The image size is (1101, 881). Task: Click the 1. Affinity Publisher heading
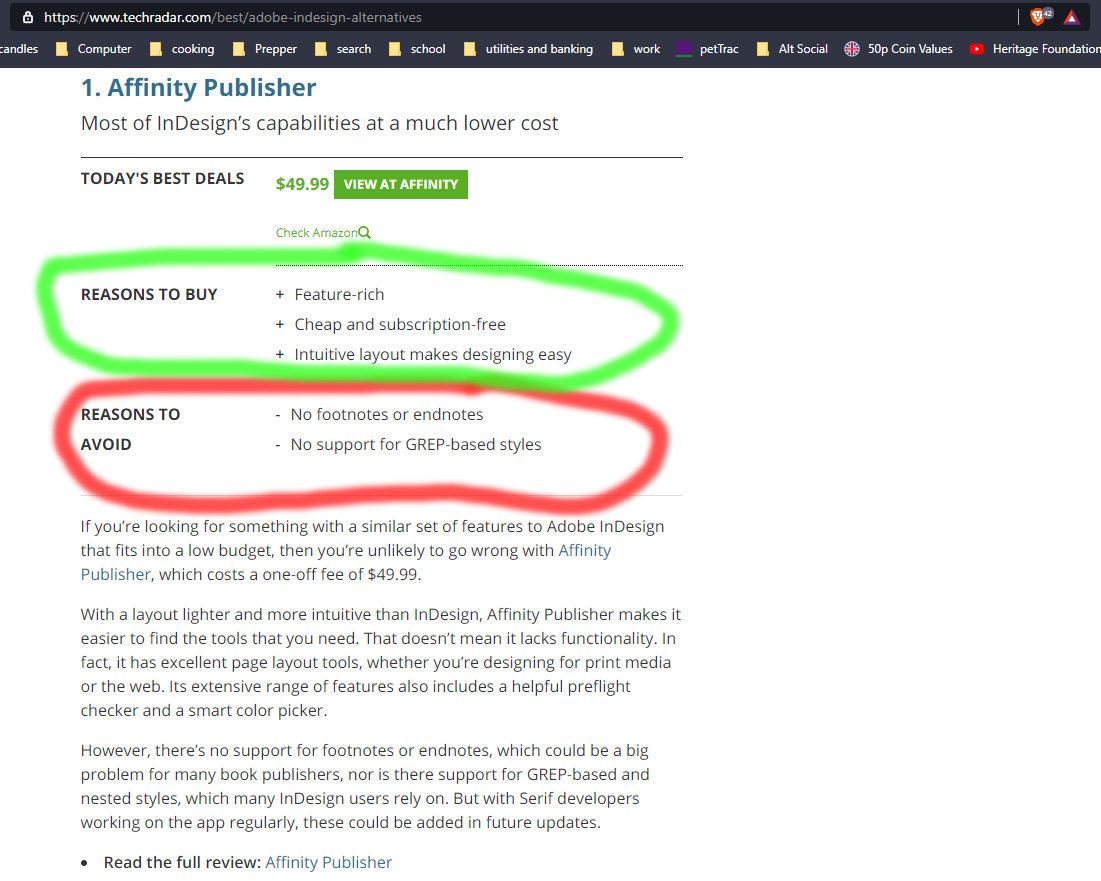pos(199,88)
